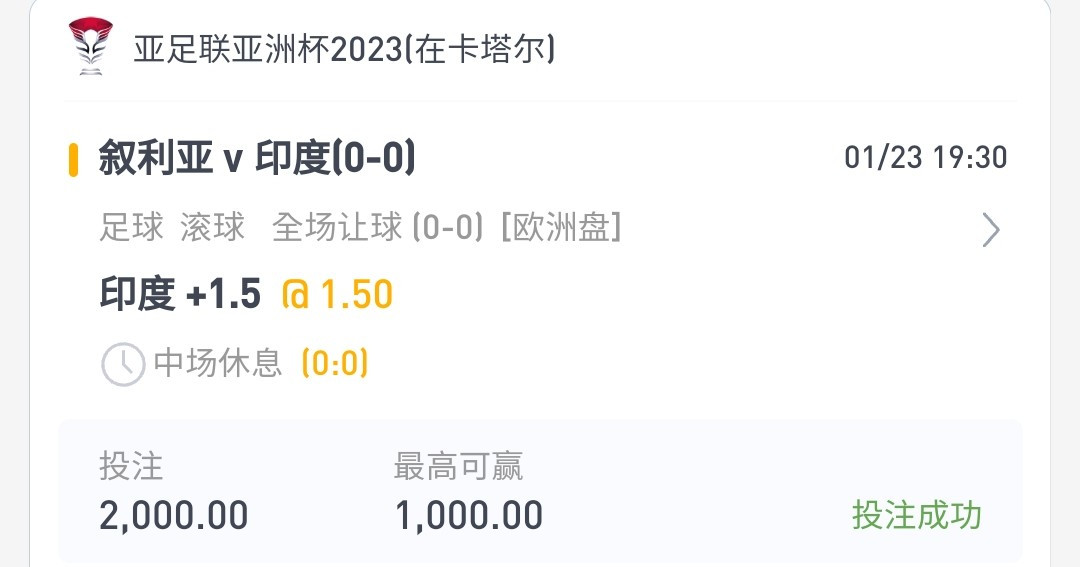Click the [欧洲盘] odds format label
This screenshot has height=567, width=1080.
(x=561, y=227)
